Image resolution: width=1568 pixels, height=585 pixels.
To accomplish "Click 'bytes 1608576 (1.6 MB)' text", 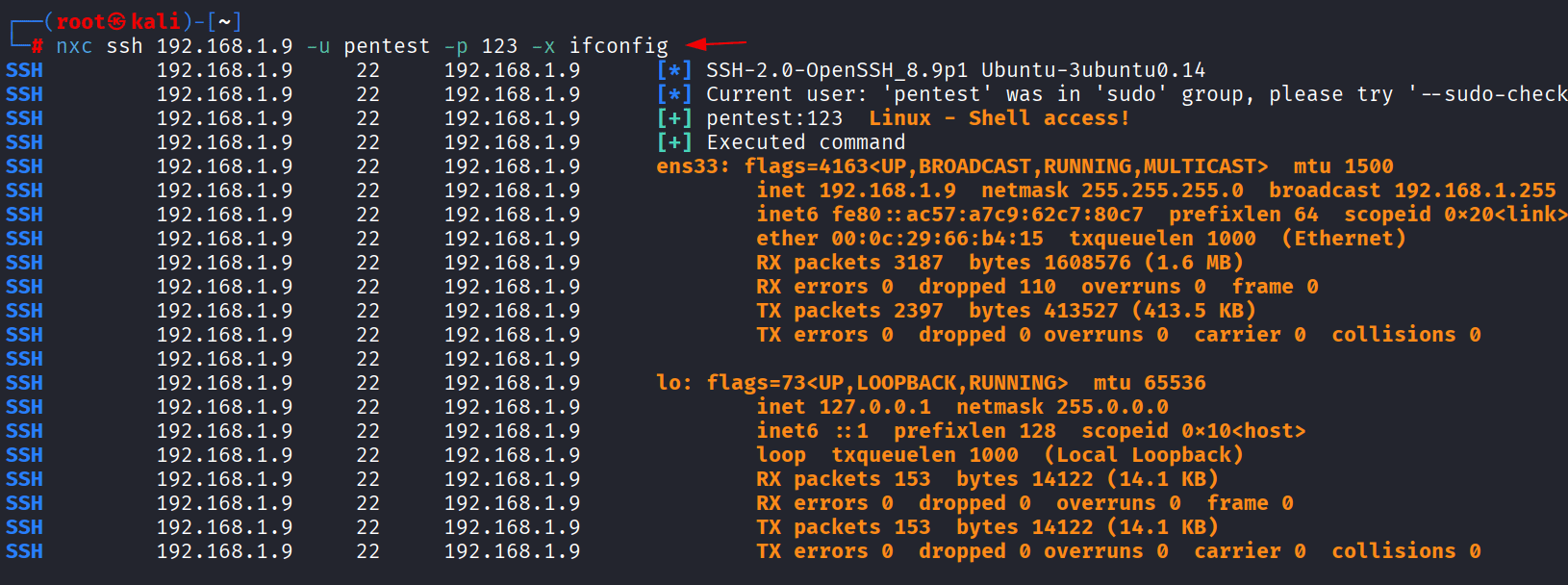I will [x=1106, y=263].
